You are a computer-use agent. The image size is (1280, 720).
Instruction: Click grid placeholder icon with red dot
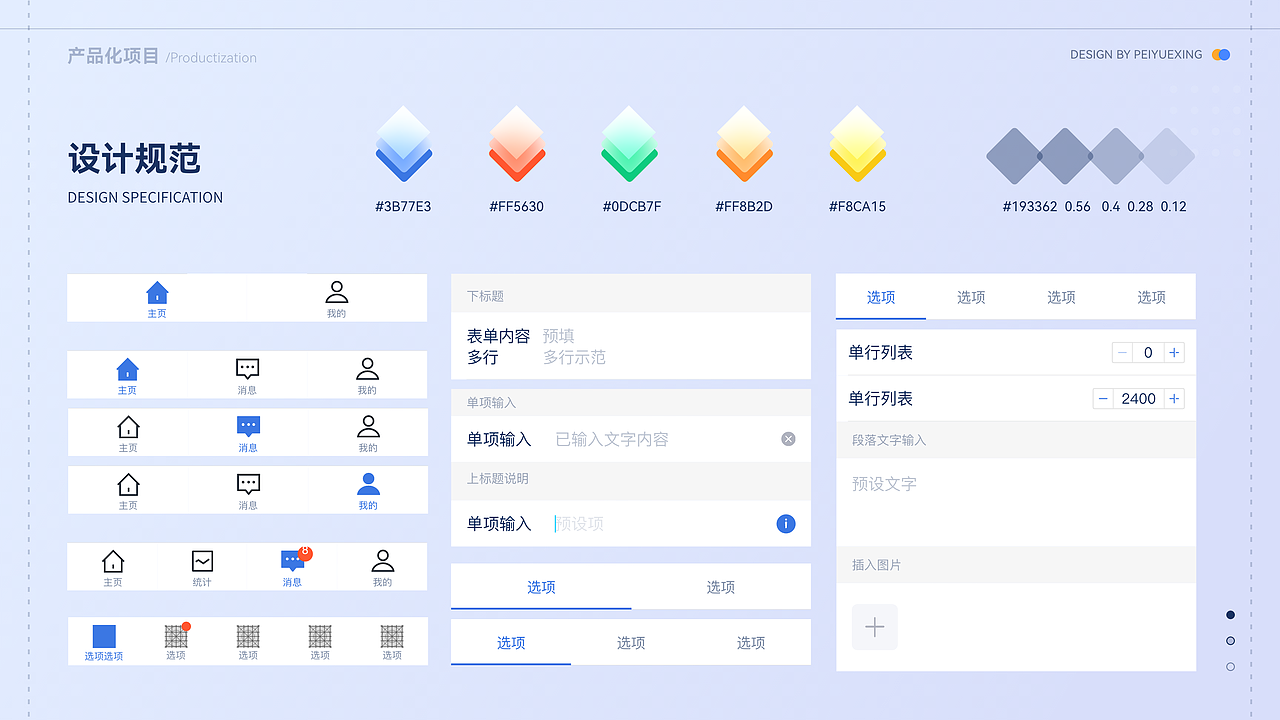tap(176, 636)
